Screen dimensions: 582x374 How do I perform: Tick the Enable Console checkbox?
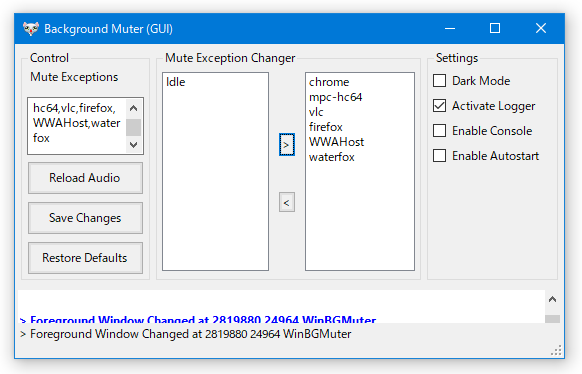pos(439,131)
